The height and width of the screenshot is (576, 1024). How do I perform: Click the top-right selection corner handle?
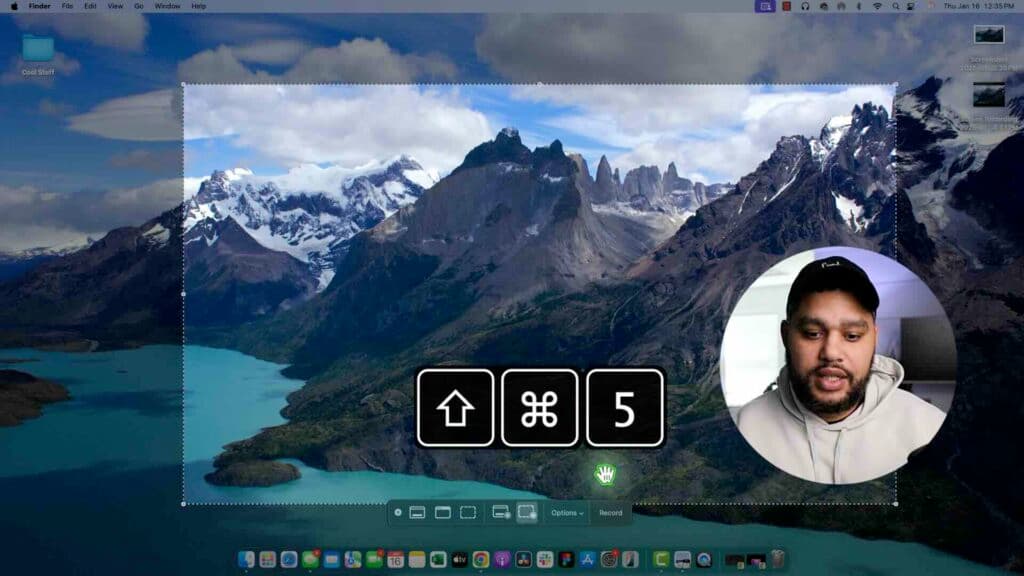[895, 85]
